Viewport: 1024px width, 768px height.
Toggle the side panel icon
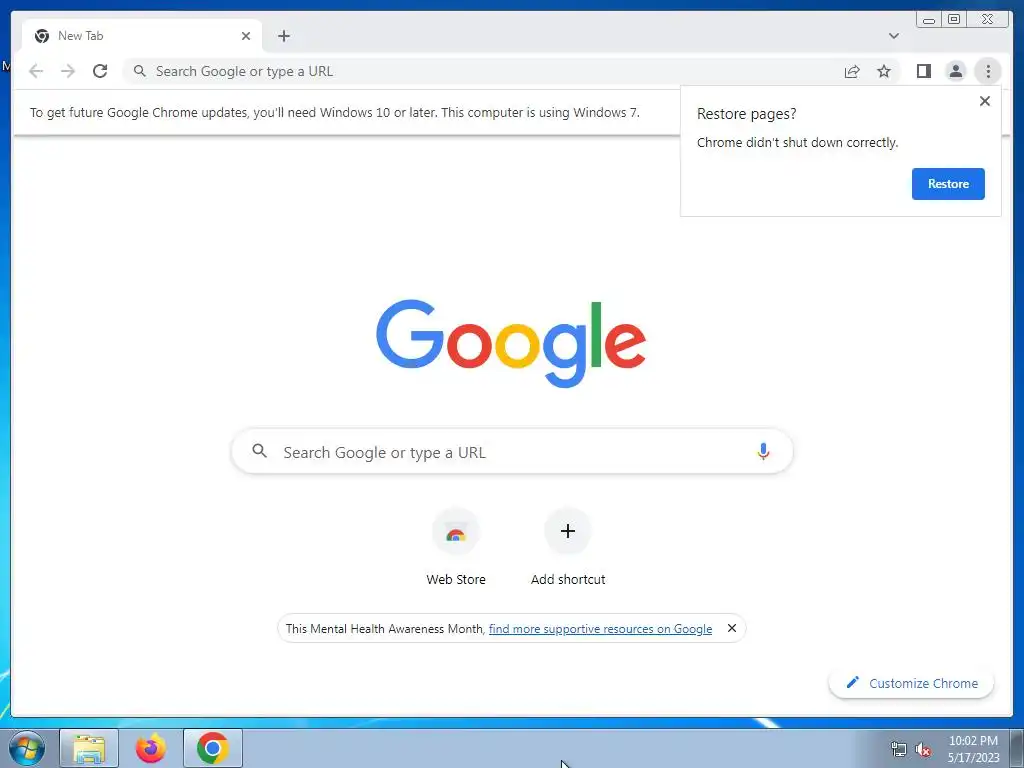(923, 71)
